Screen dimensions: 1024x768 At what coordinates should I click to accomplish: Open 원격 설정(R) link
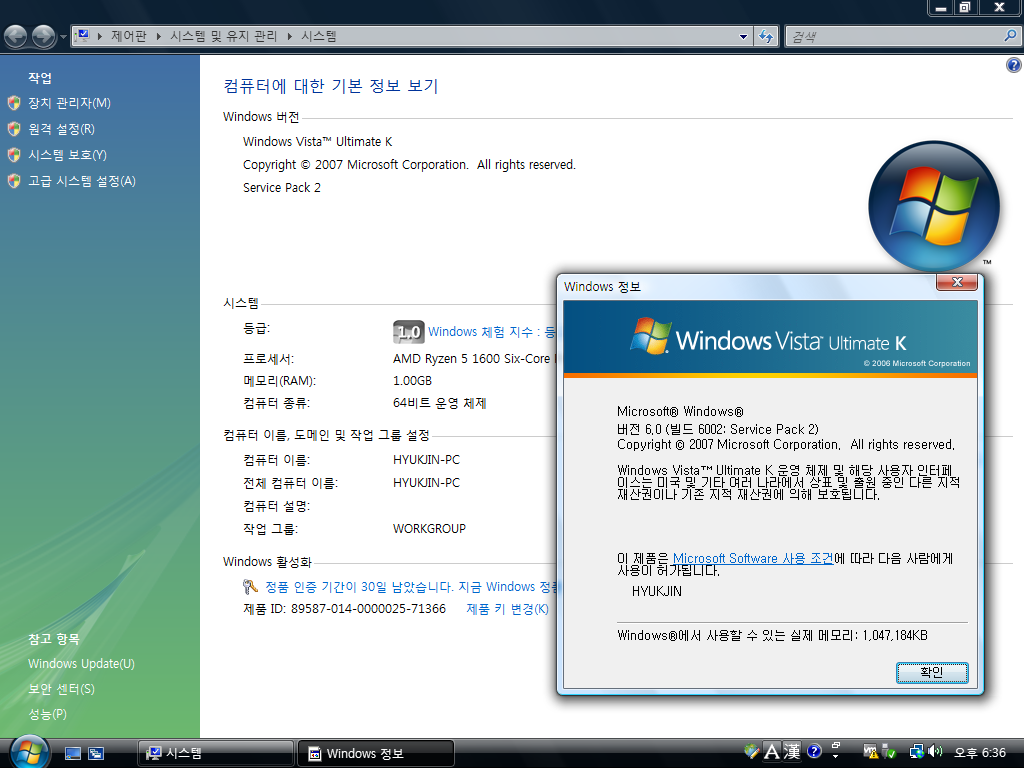tap(61, 129)
